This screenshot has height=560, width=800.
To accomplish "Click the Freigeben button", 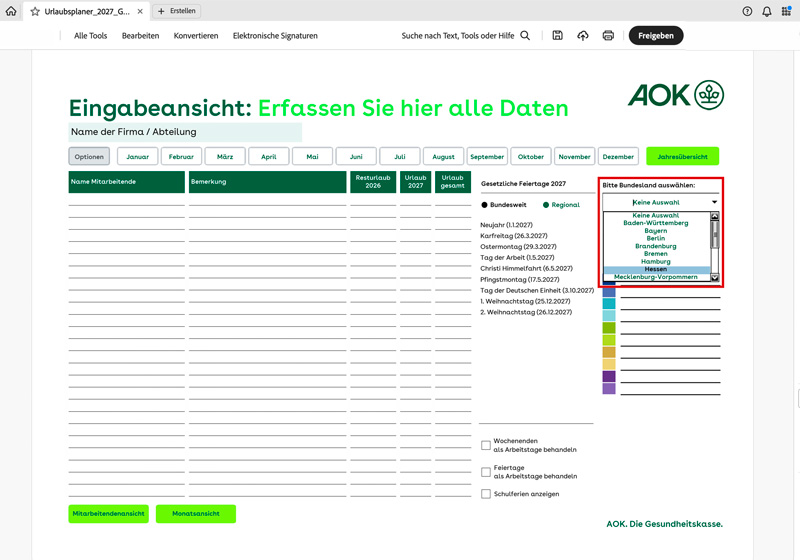I will (656, 36).
